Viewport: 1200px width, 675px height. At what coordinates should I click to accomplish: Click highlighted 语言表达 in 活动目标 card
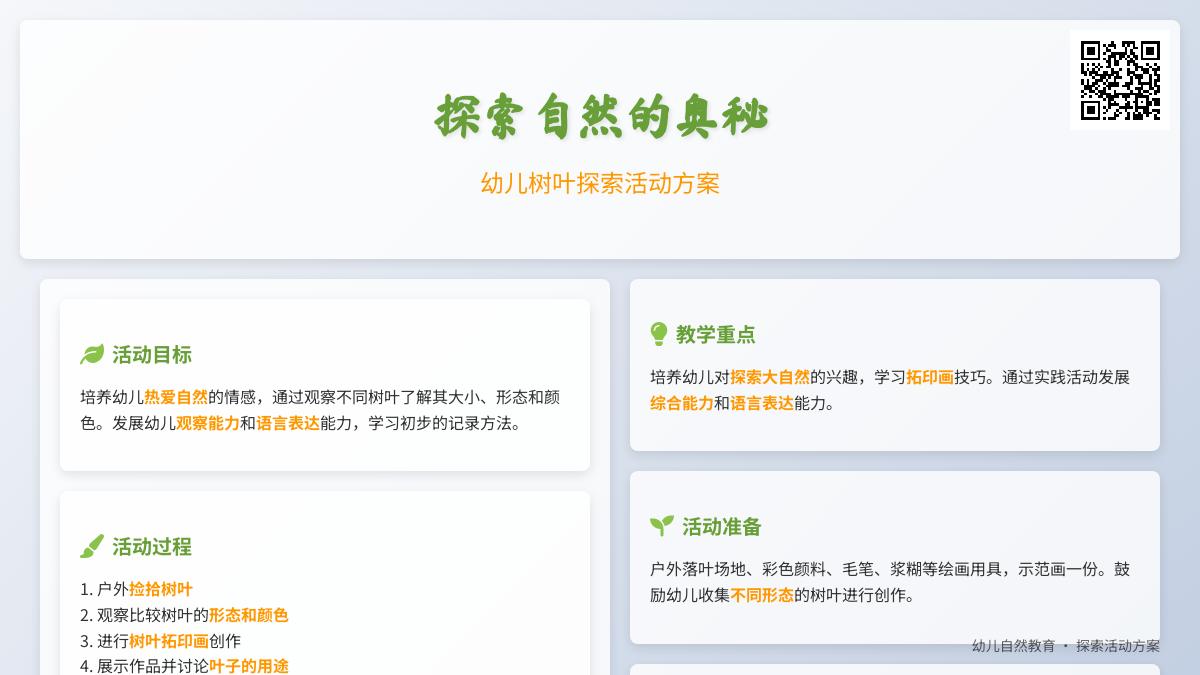point(288,423)
